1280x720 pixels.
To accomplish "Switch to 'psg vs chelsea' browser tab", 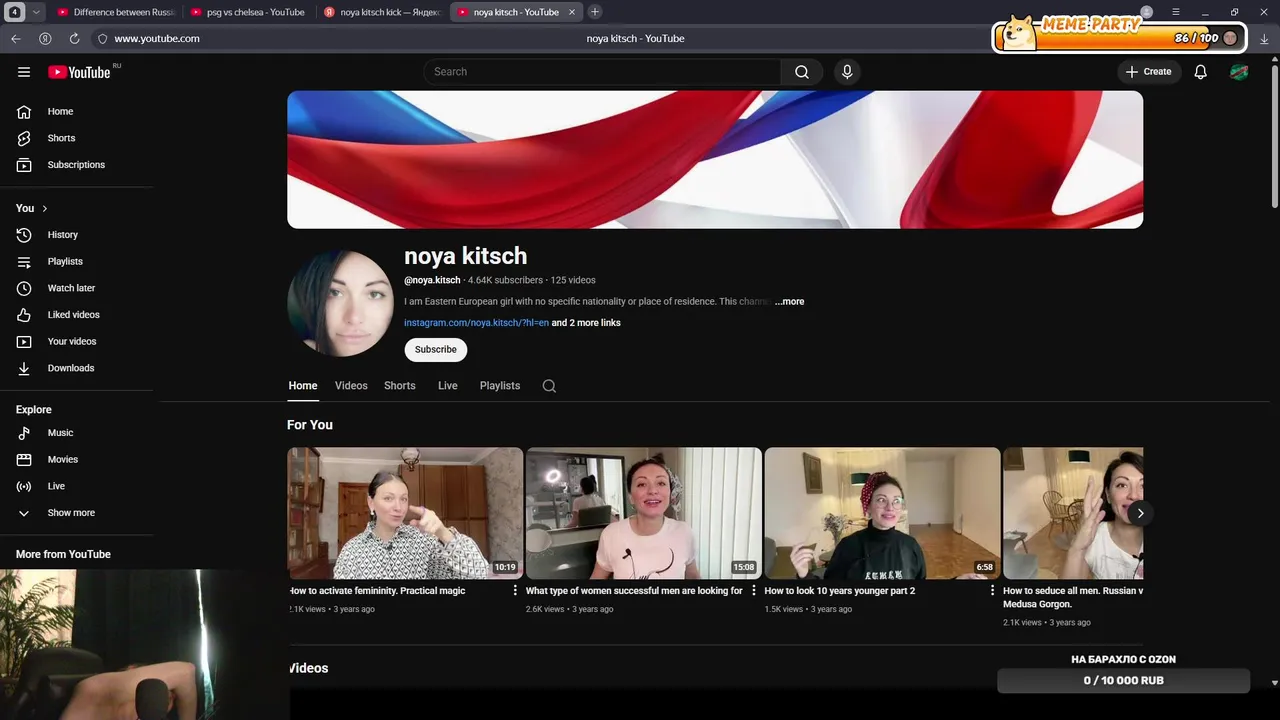I will [x=249, y=12].
